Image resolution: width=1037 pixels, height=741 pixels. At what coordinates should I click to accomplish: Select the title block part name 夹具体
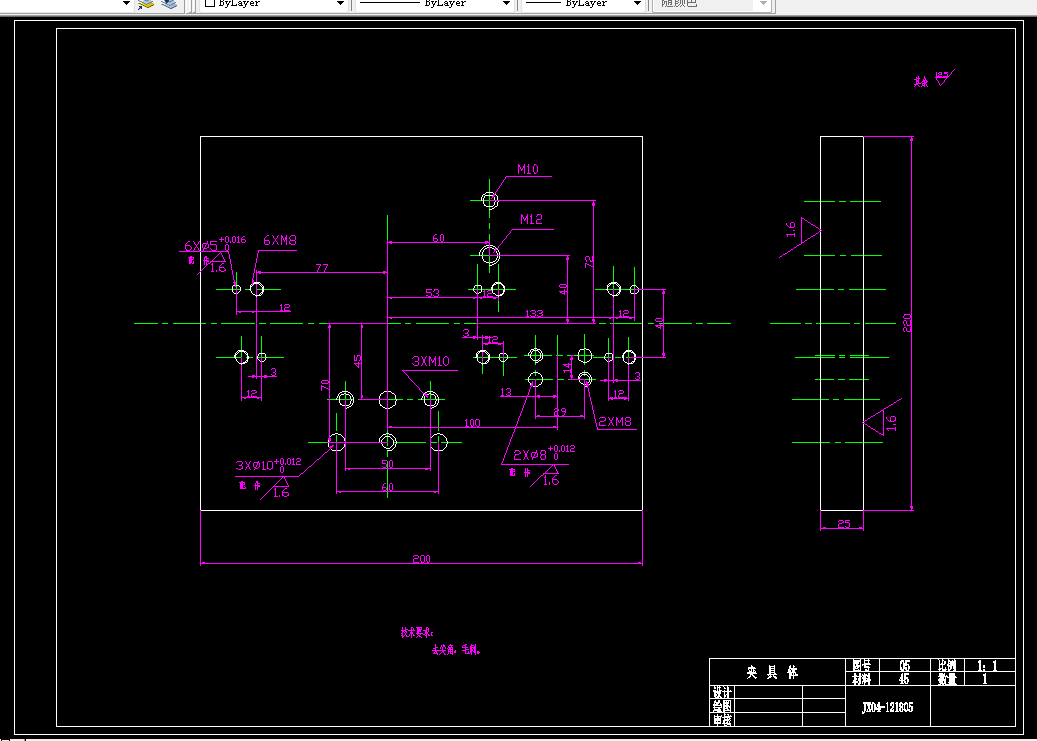click(772, 673)
